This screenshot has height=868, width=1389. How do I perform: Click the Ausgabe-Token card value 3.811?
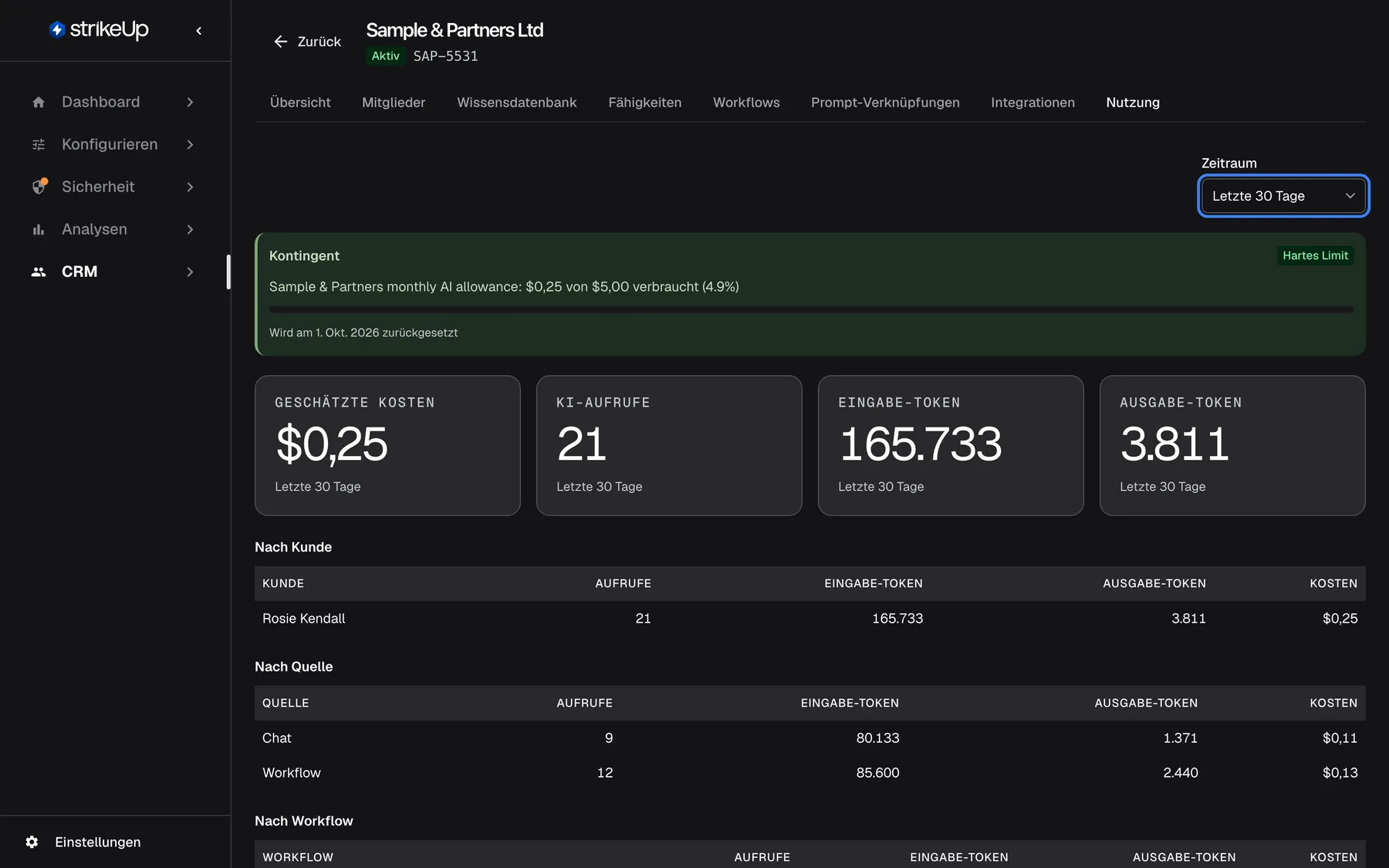coord(1174,444)
